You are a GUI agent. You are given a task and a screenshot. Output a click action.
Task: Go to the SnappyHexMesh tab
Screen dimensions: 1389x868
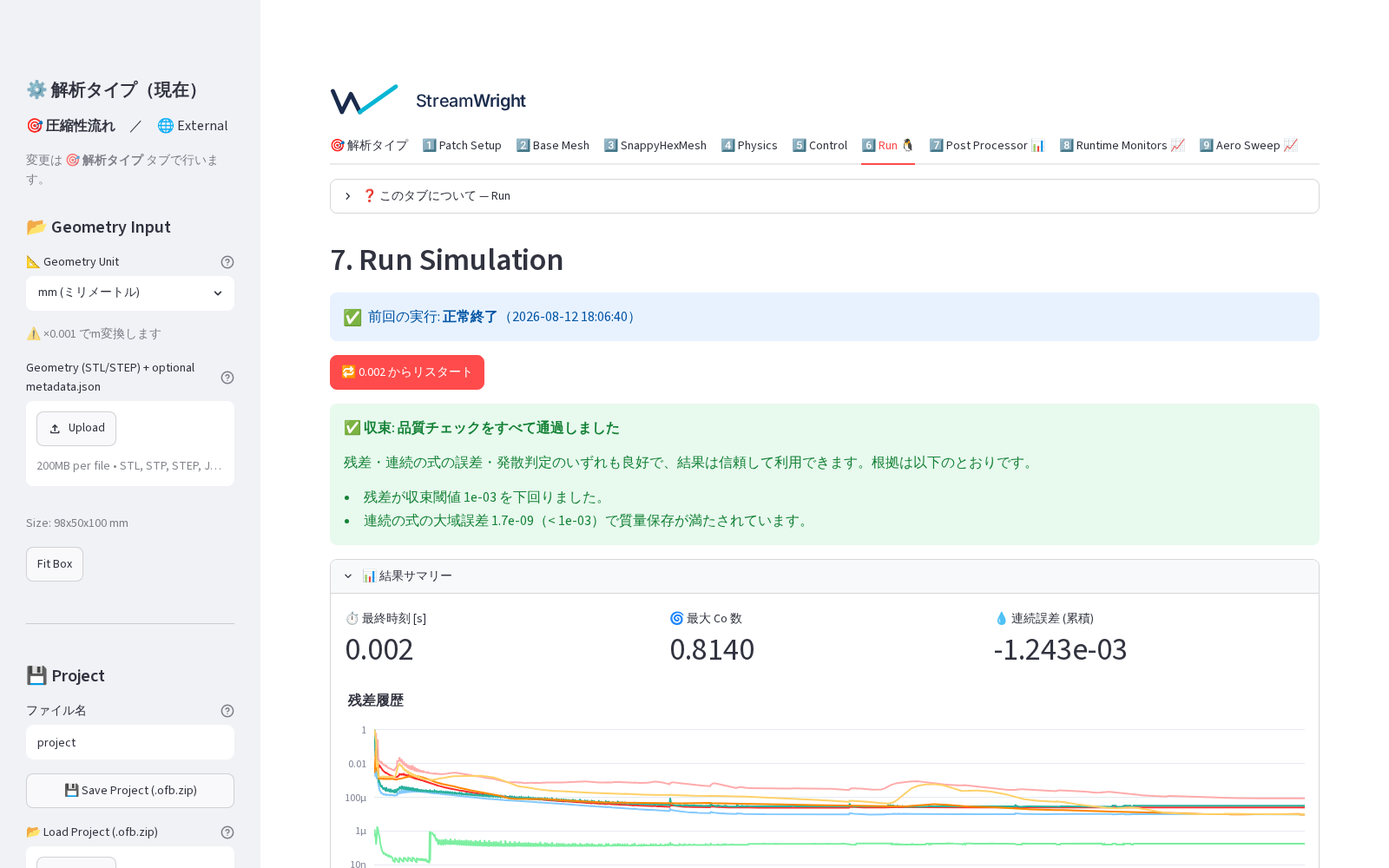[655, 146]
